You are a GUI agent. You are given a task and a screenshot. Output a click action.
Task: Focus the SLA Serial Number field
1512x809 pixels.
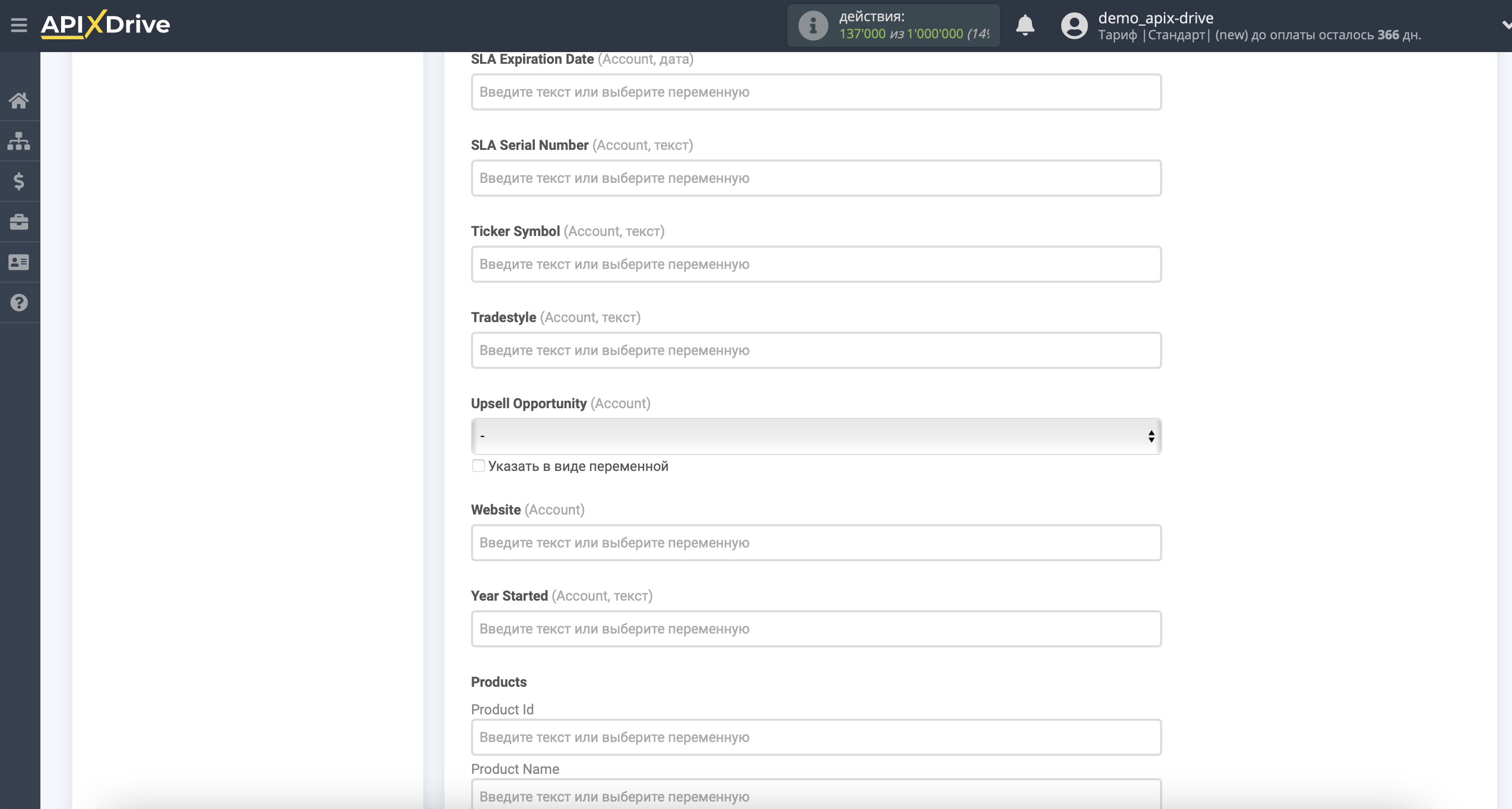point(816,179)
